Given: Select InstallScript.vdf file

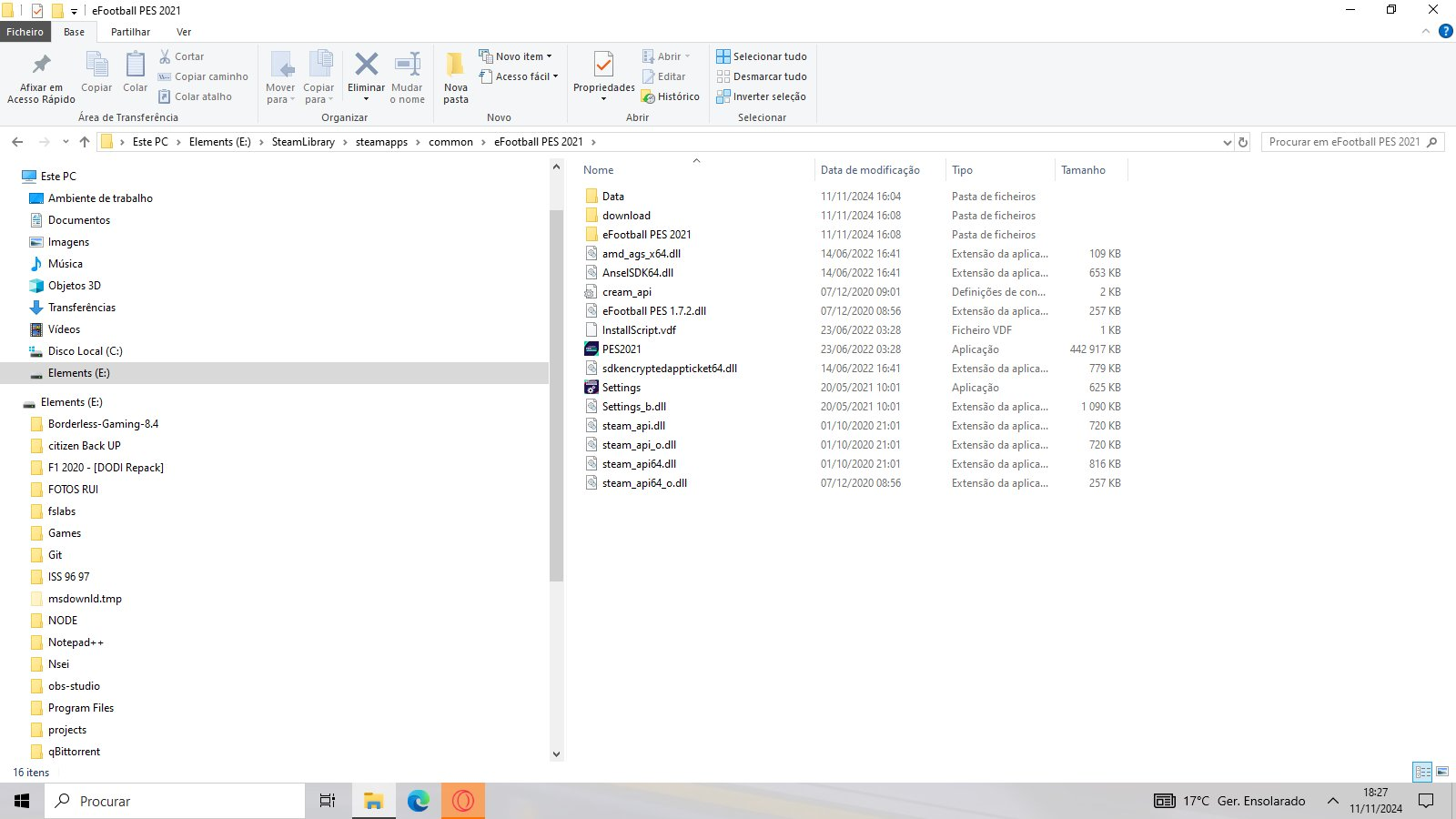Looking at the screenshot, I should 639,330.
